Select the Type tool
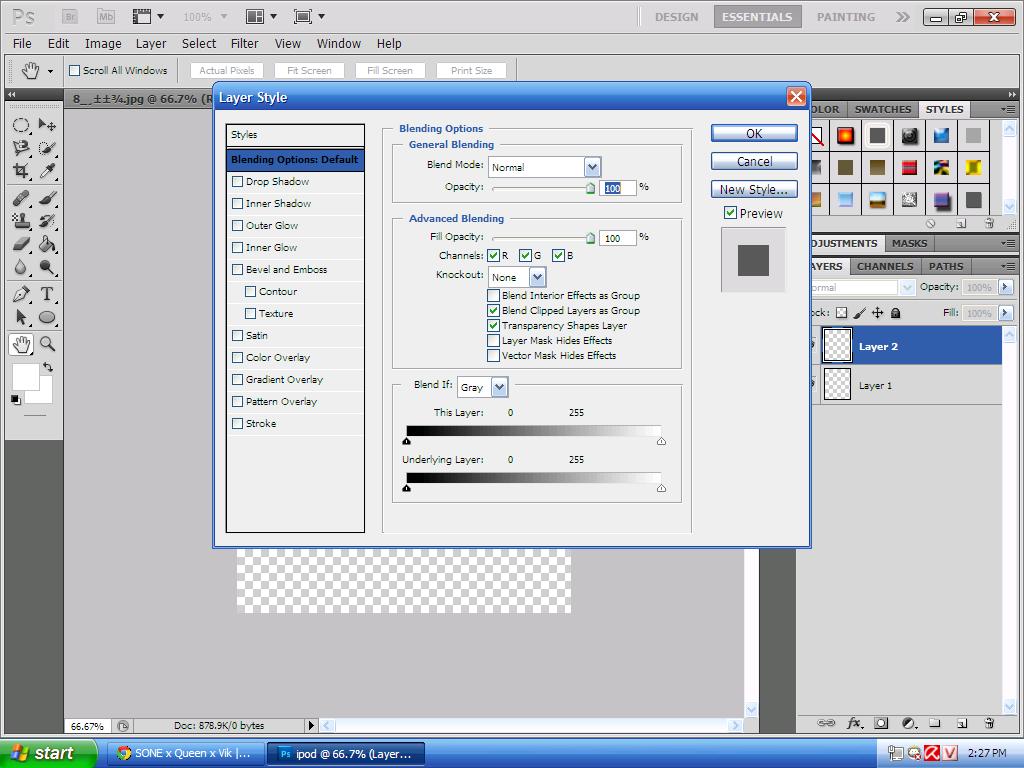The height and width of the screenshot is (768, 1024). (x=46, y=294)
